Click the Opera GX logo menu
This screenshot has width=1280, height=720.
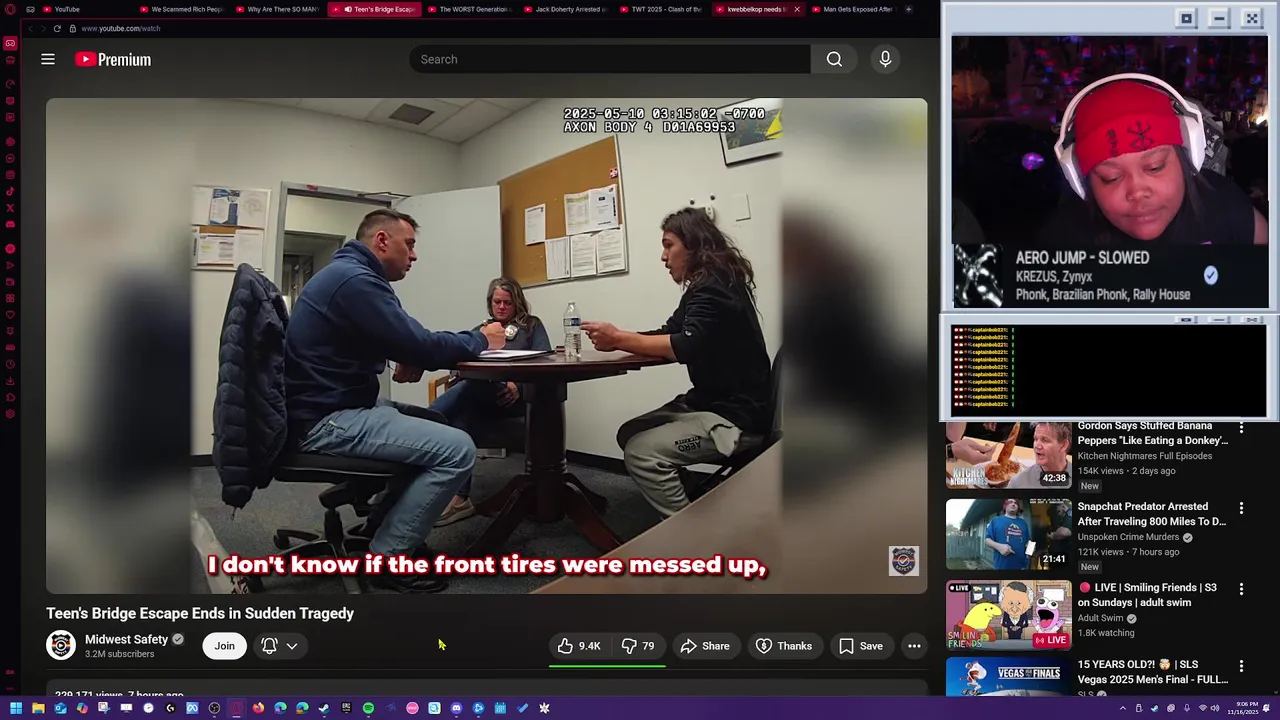click(10, 9)
